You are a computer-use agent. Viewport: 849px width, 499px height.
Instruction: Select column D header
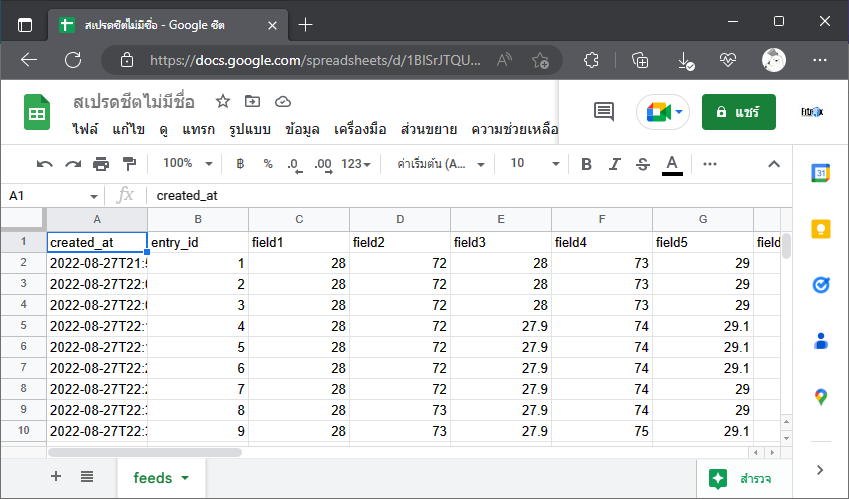(x=400, y=219)
